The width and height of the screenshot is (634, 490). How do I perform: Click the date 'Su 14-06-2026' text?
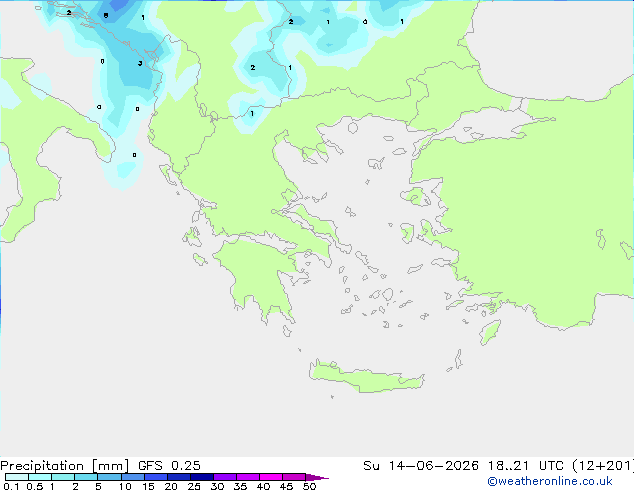421,466
